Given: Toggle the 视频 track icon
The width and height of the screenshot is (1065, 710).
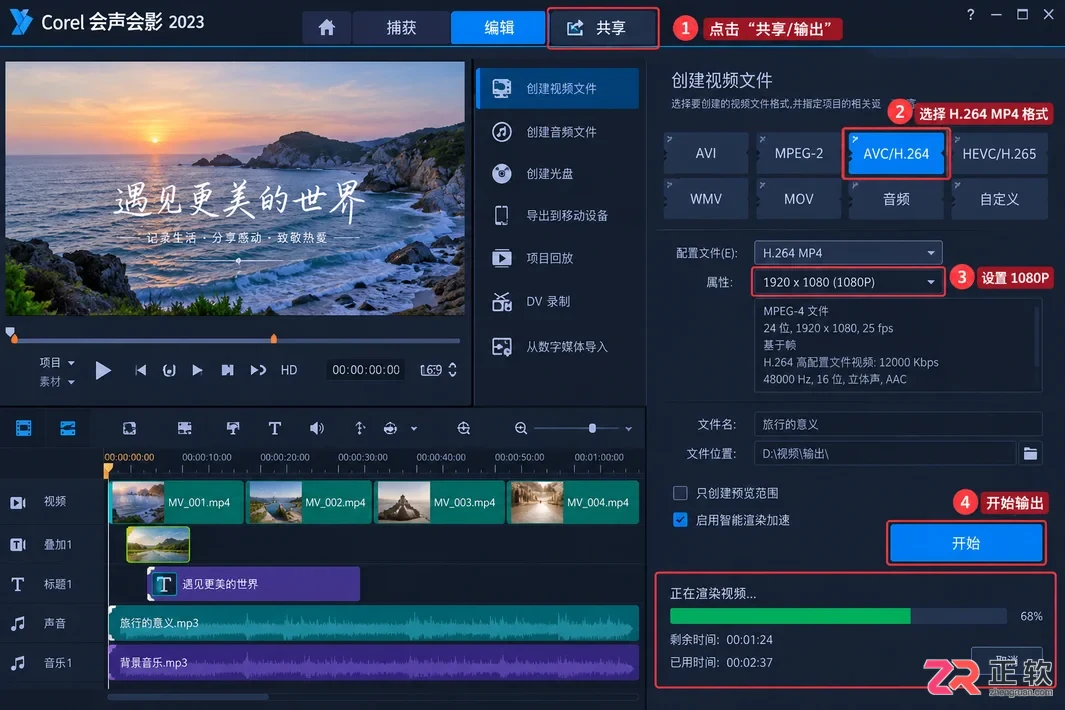Looking at the screenshot, I should pyautogui.click(x=18, y=502).
